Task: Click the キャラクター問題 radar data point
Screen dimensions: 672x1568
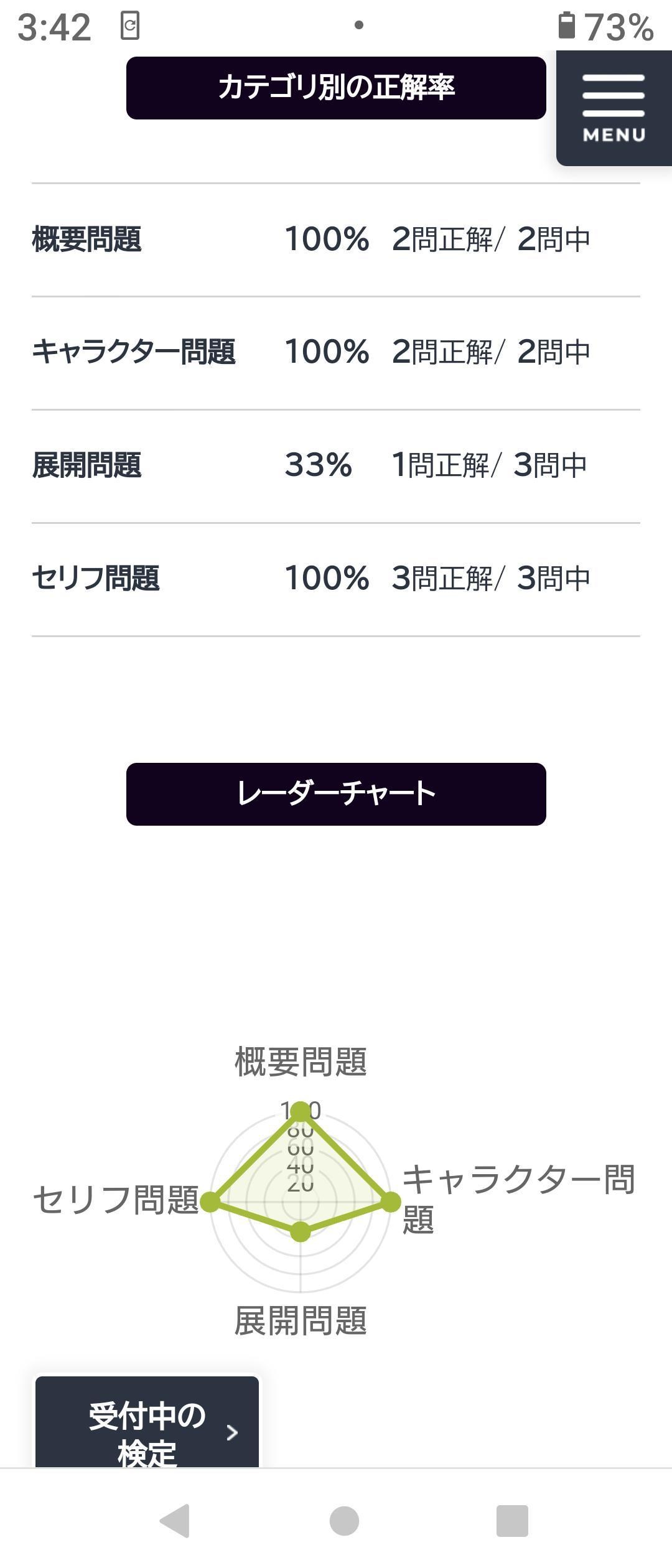Action: [x=391, y=1202]
